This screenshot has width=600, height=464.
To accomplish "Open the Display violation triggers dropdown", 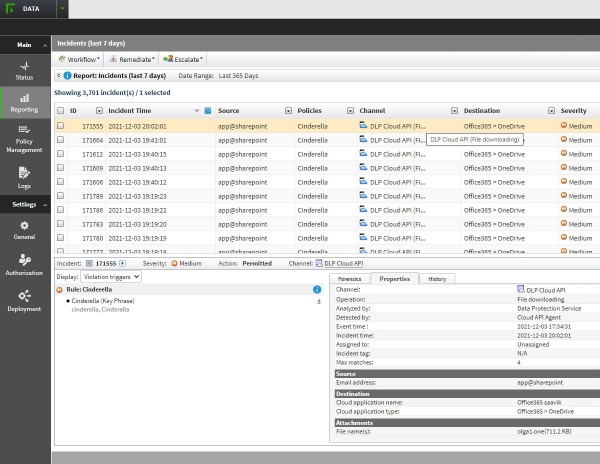I will pyautogui.click(x=110, y=276).
